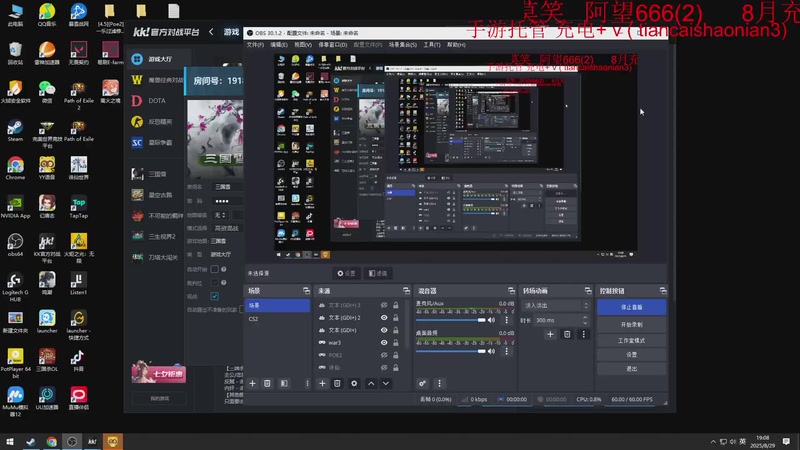Hide the war3 source
The width and height of the screenshot is (800, 450).
click(384, 342)
